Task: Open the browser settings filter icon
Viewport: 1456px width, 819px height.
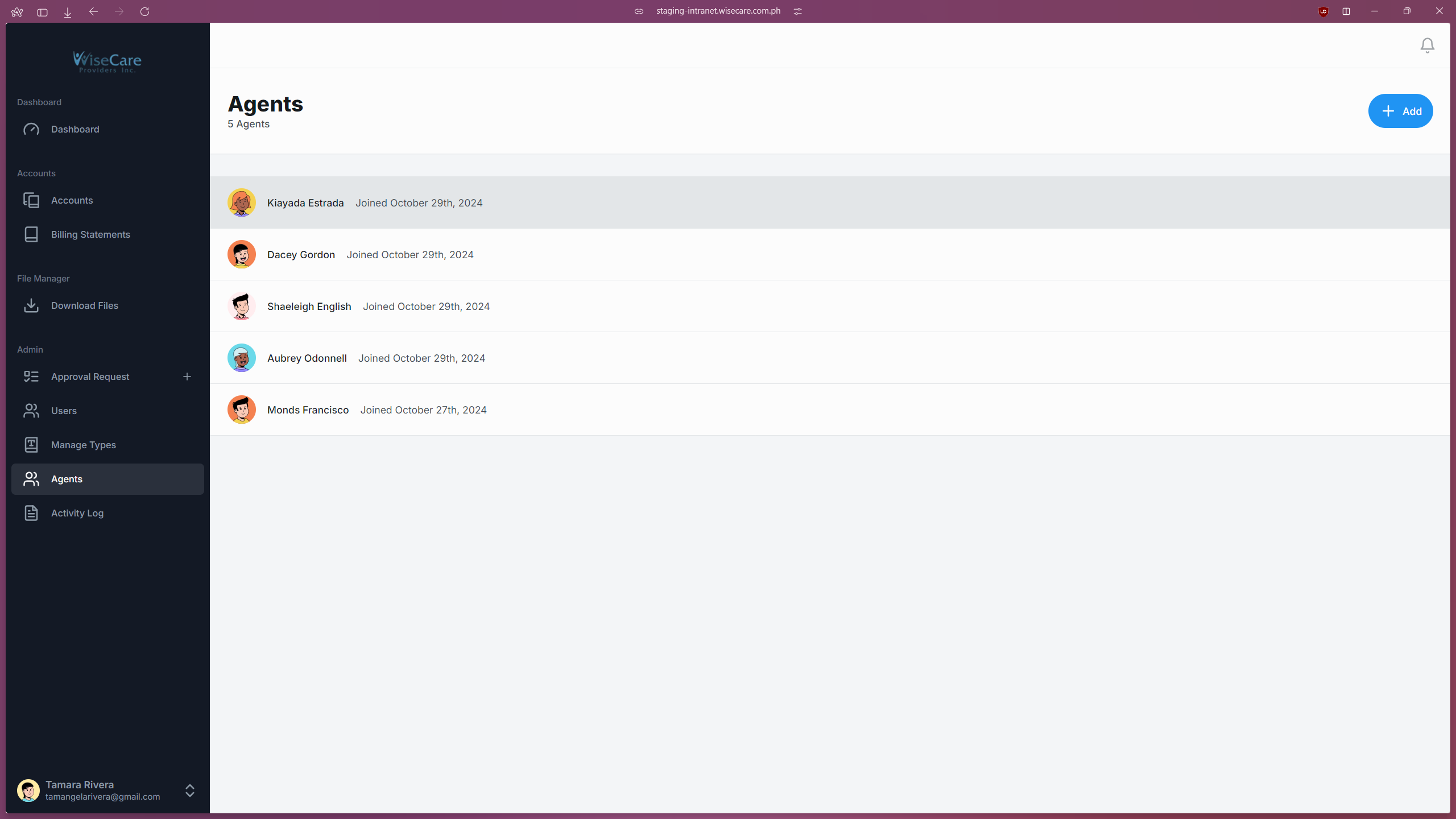Action: pyautogui.click(x=798, y=11)
